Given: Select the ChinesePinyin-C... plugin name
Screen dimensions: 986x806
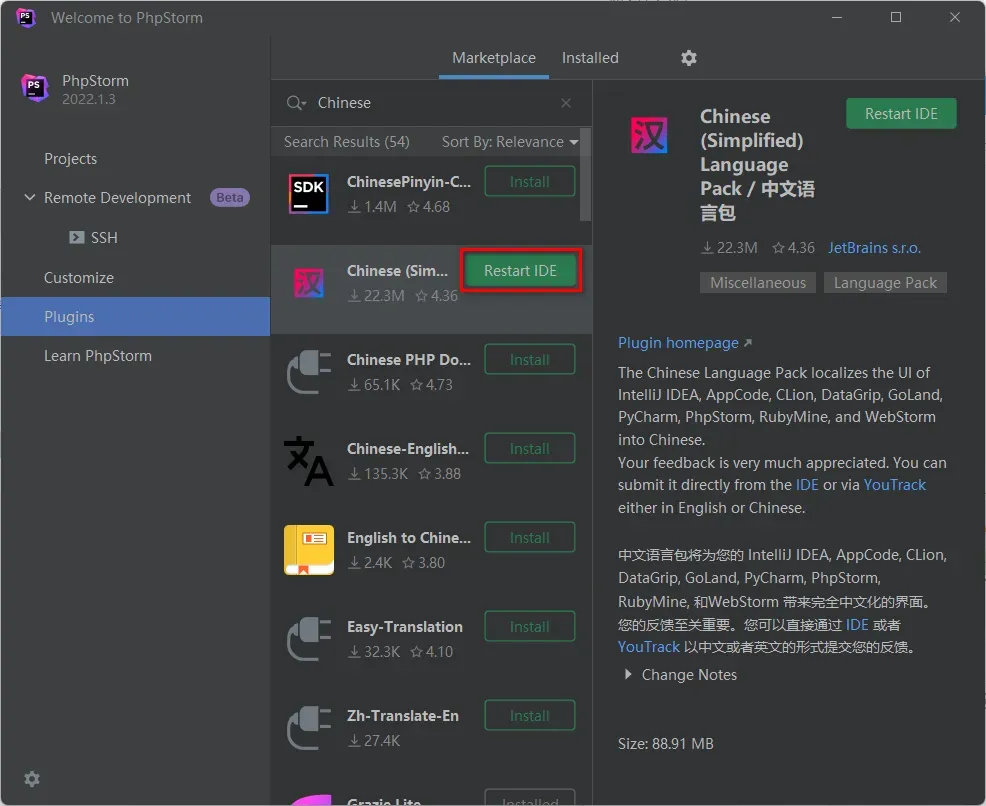Looking at the screenshot, I should 409,182.
